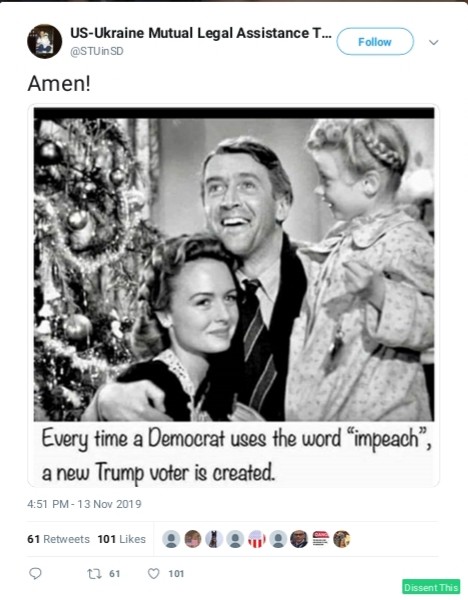Click the man with glasses liker avatar
468x600 pixels.
[x=299, y=539]
